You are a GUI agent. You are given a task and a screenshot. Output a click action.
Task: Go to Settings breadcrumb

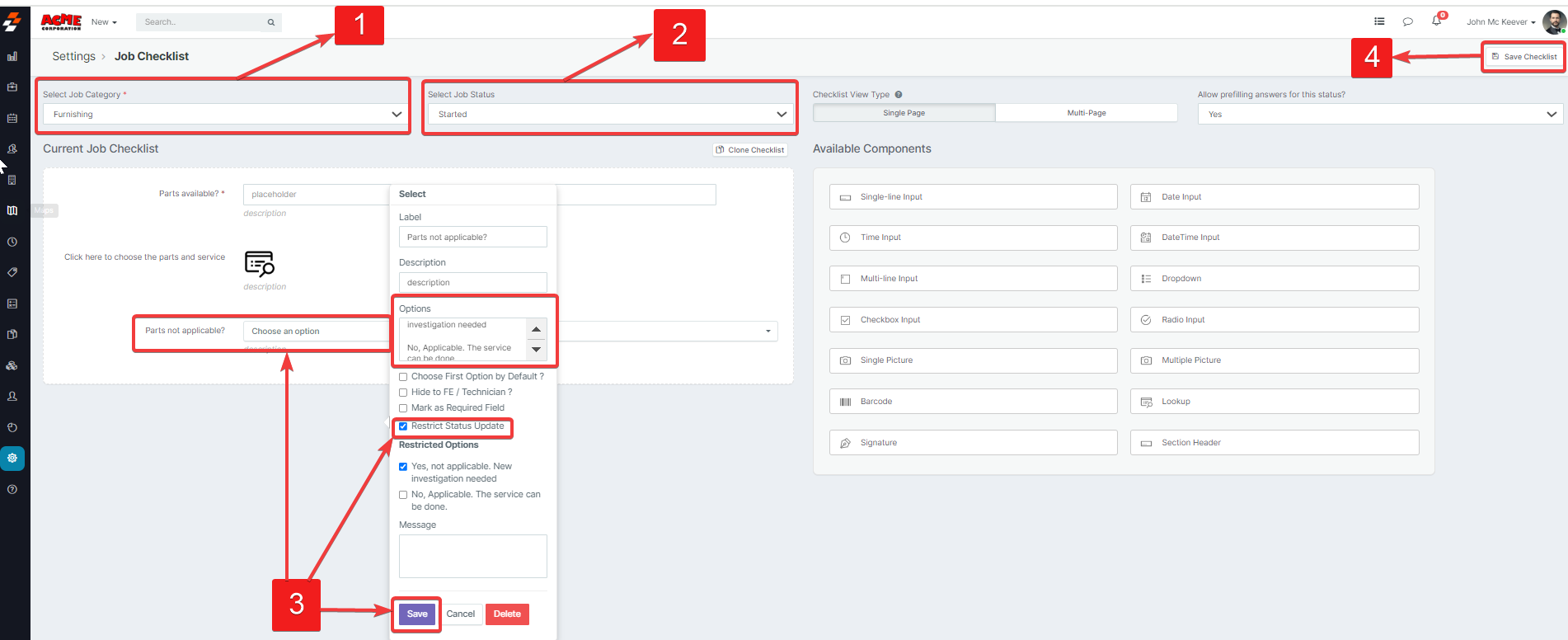[x=73, y=56]
